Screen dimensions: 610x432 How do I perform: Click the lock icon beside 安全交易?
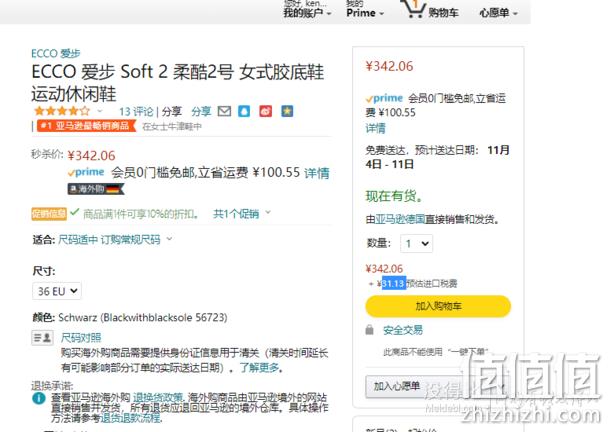point(369,330)
